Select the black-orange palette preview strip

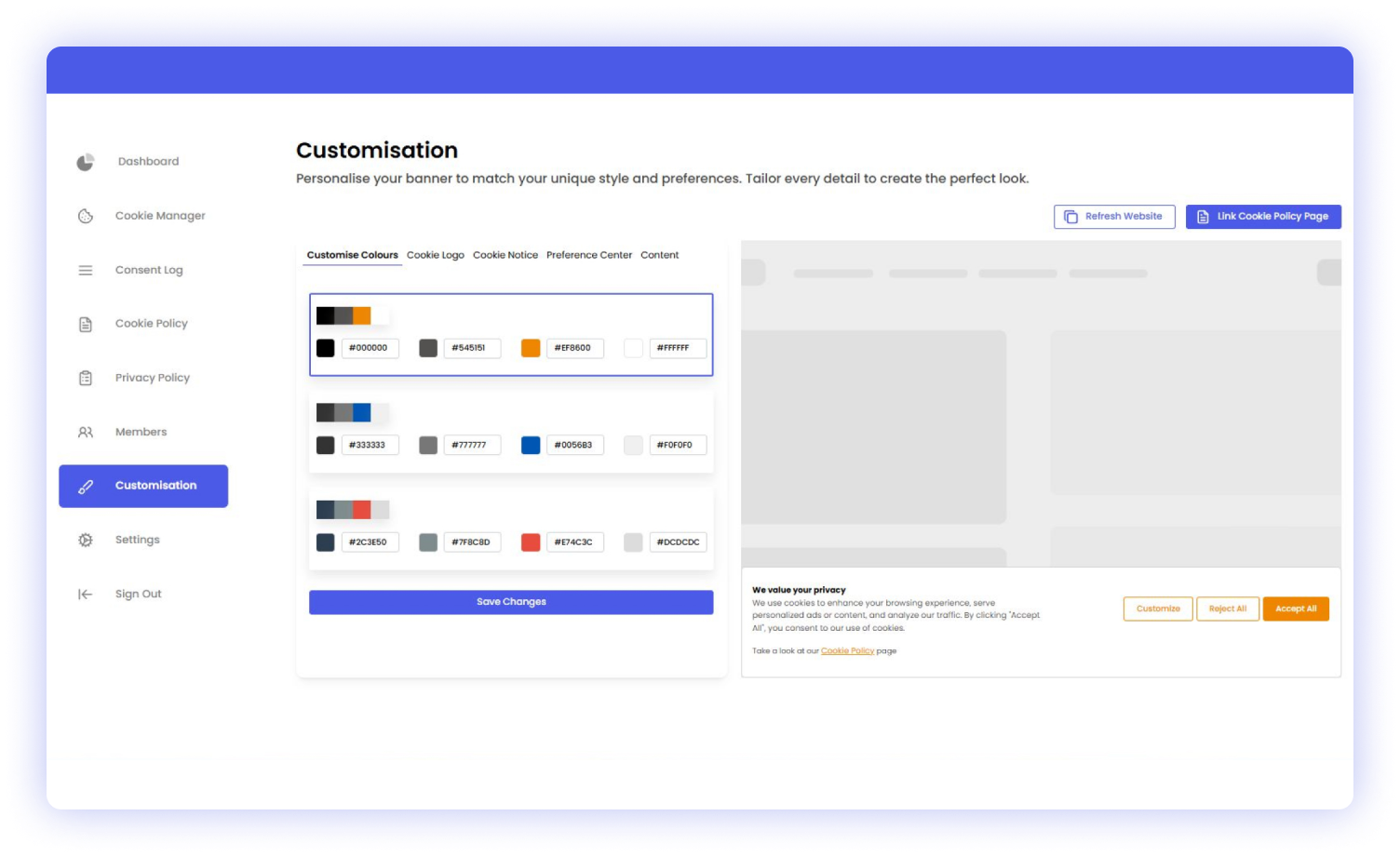pos(353,315)
